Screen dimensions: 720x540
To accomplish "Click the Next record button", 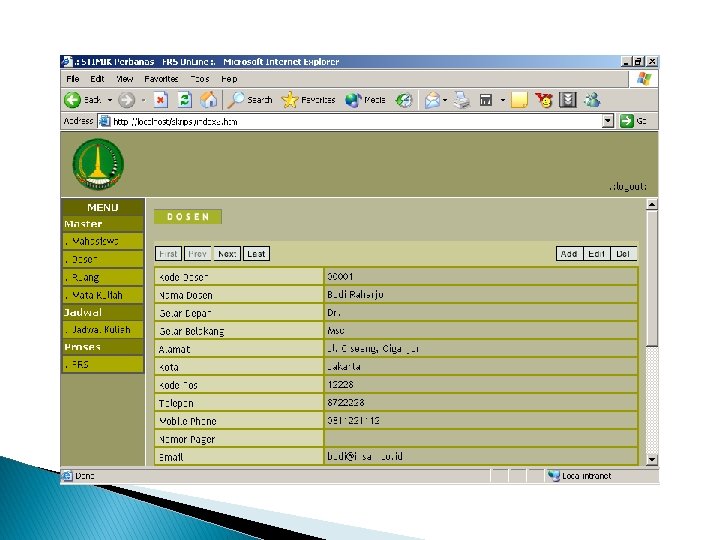I will coord(227,253).
